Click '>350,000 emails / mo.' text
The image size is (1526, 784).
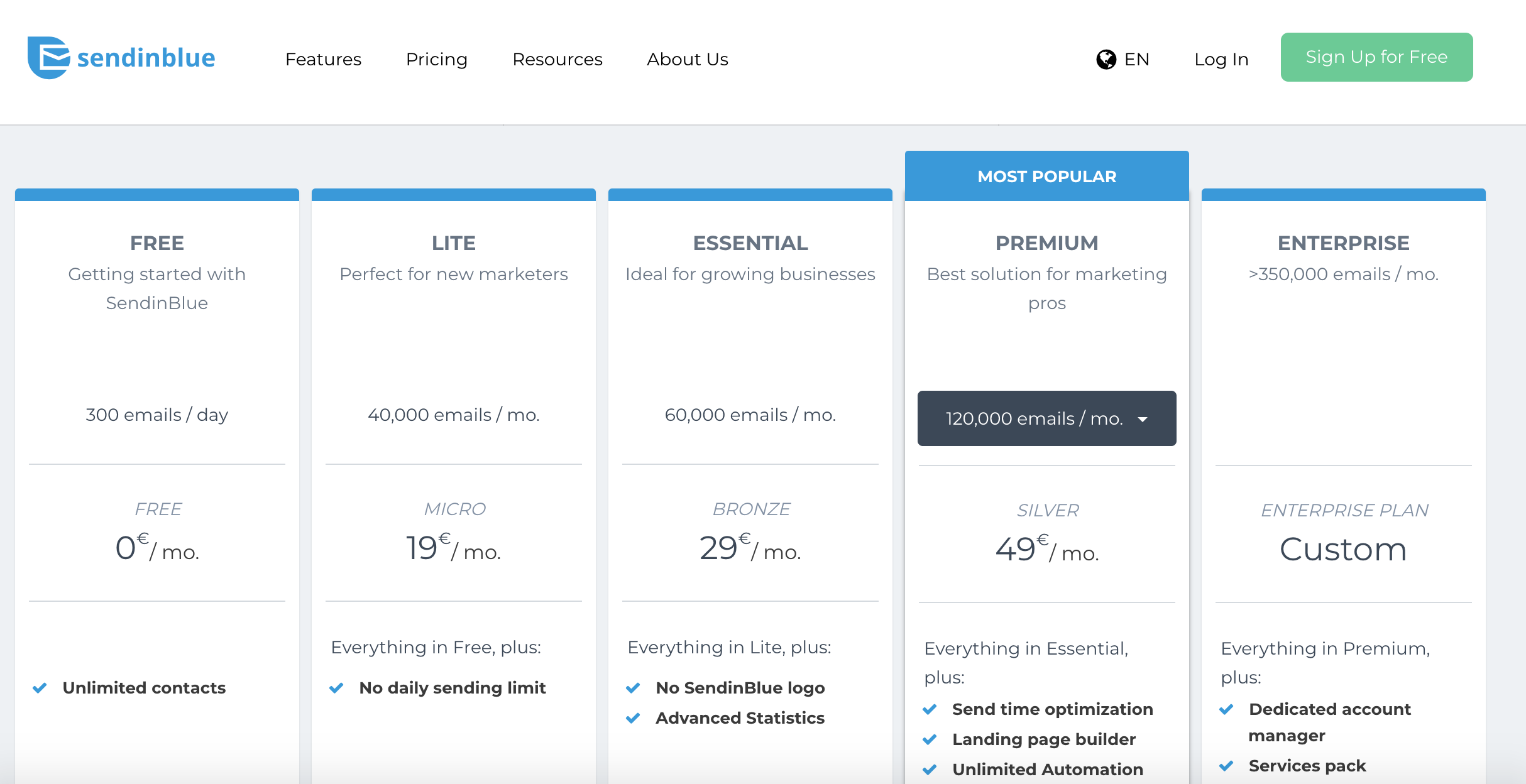1344,274
